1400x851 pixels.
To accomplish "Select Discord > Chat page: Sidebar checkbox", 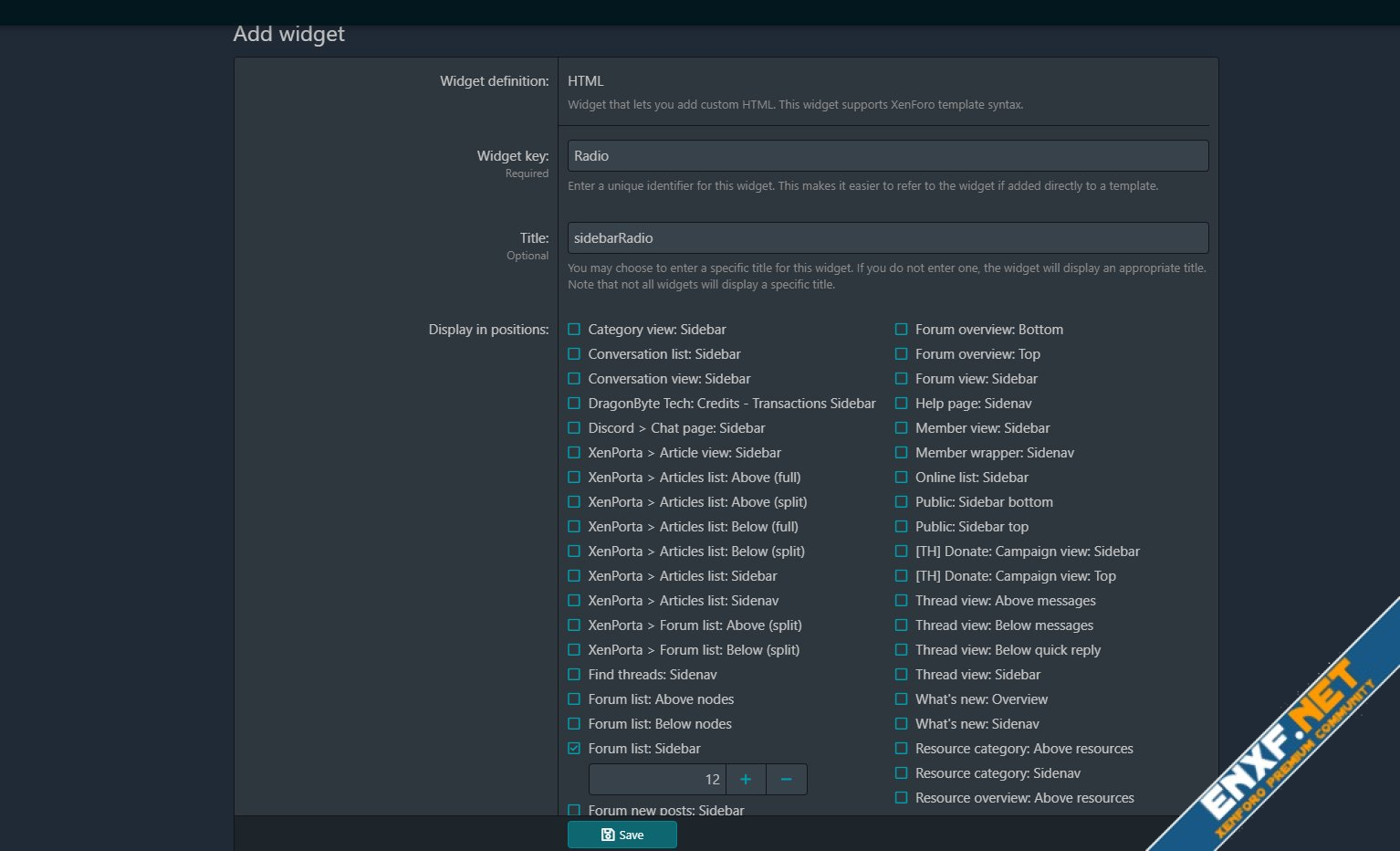I will point(574,427).
